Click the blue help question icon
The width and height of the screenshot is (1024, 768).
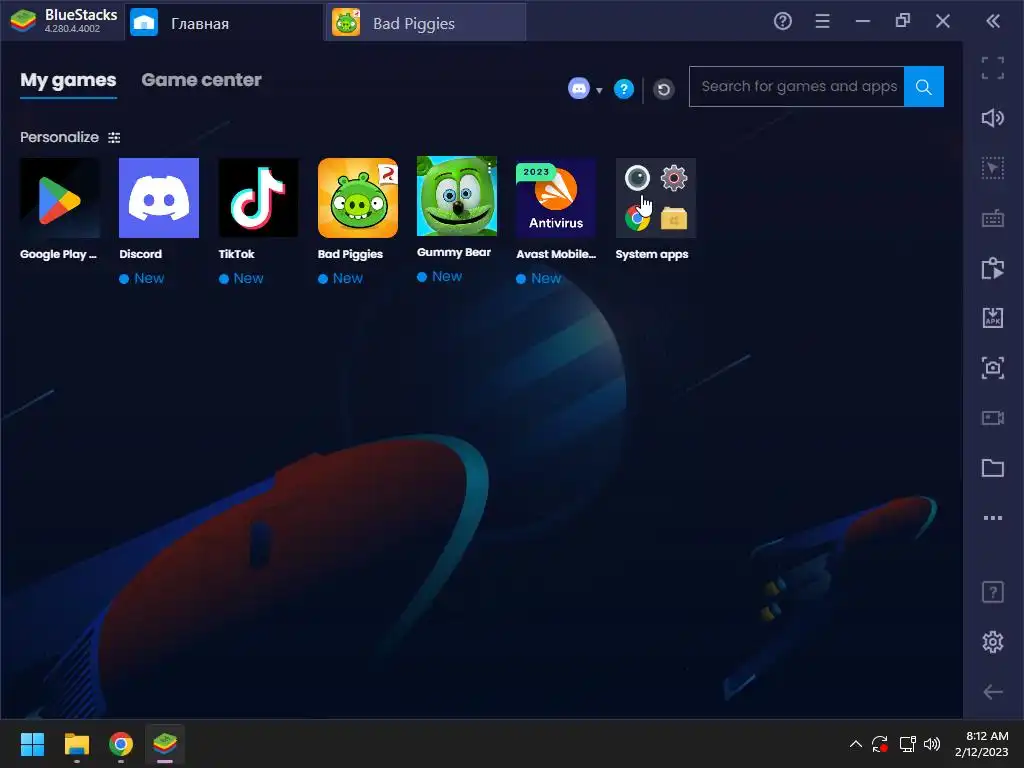(624, 89)
